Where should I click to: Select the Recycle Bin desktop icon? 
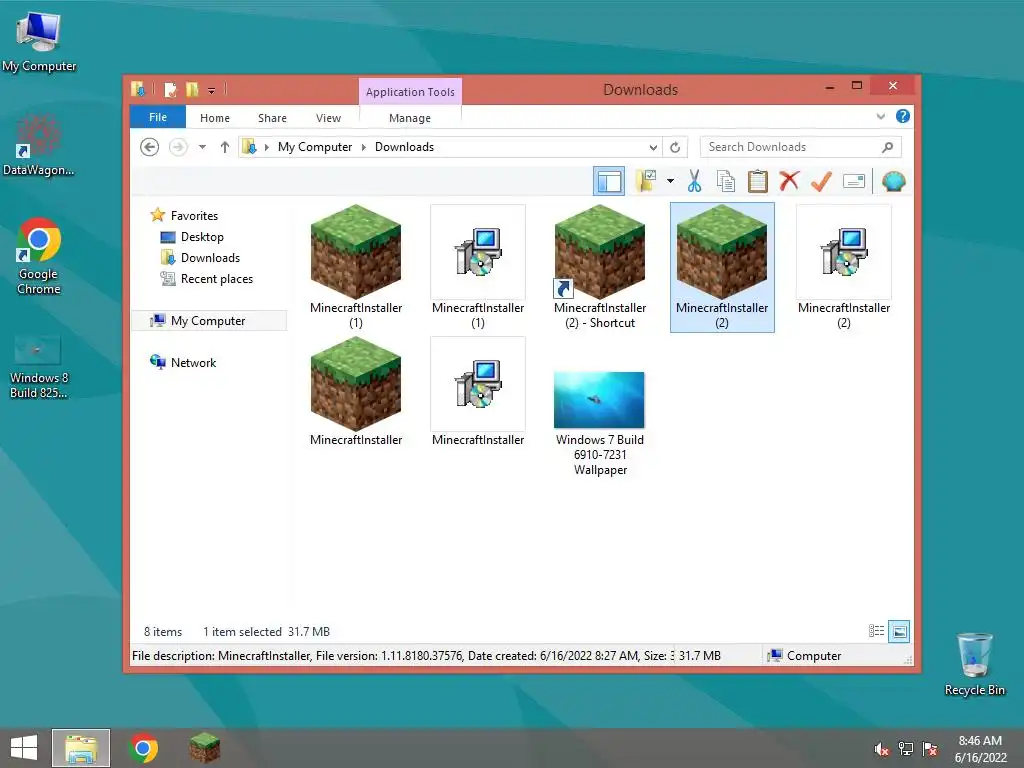pyautogui.click(x=974, y=664)
